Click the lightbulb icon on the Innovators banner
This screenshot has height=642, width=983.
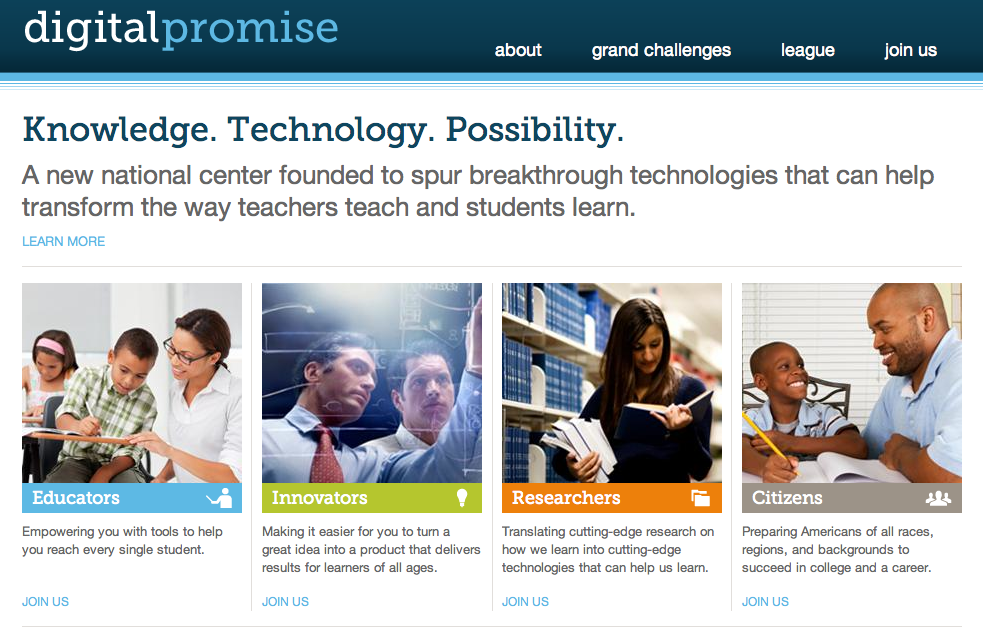(x=462, y=498)
